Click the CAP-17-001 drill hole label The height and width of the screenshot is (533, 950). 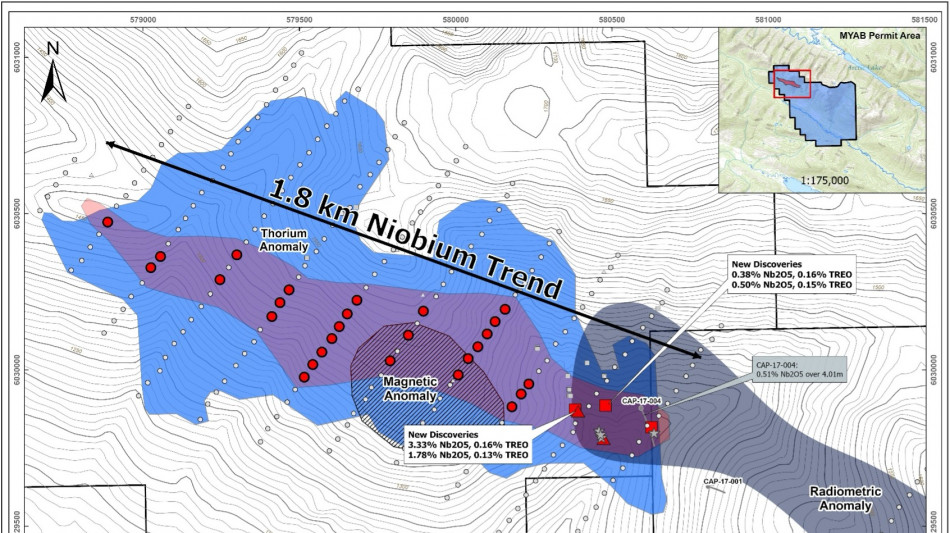tap(721, 482)
